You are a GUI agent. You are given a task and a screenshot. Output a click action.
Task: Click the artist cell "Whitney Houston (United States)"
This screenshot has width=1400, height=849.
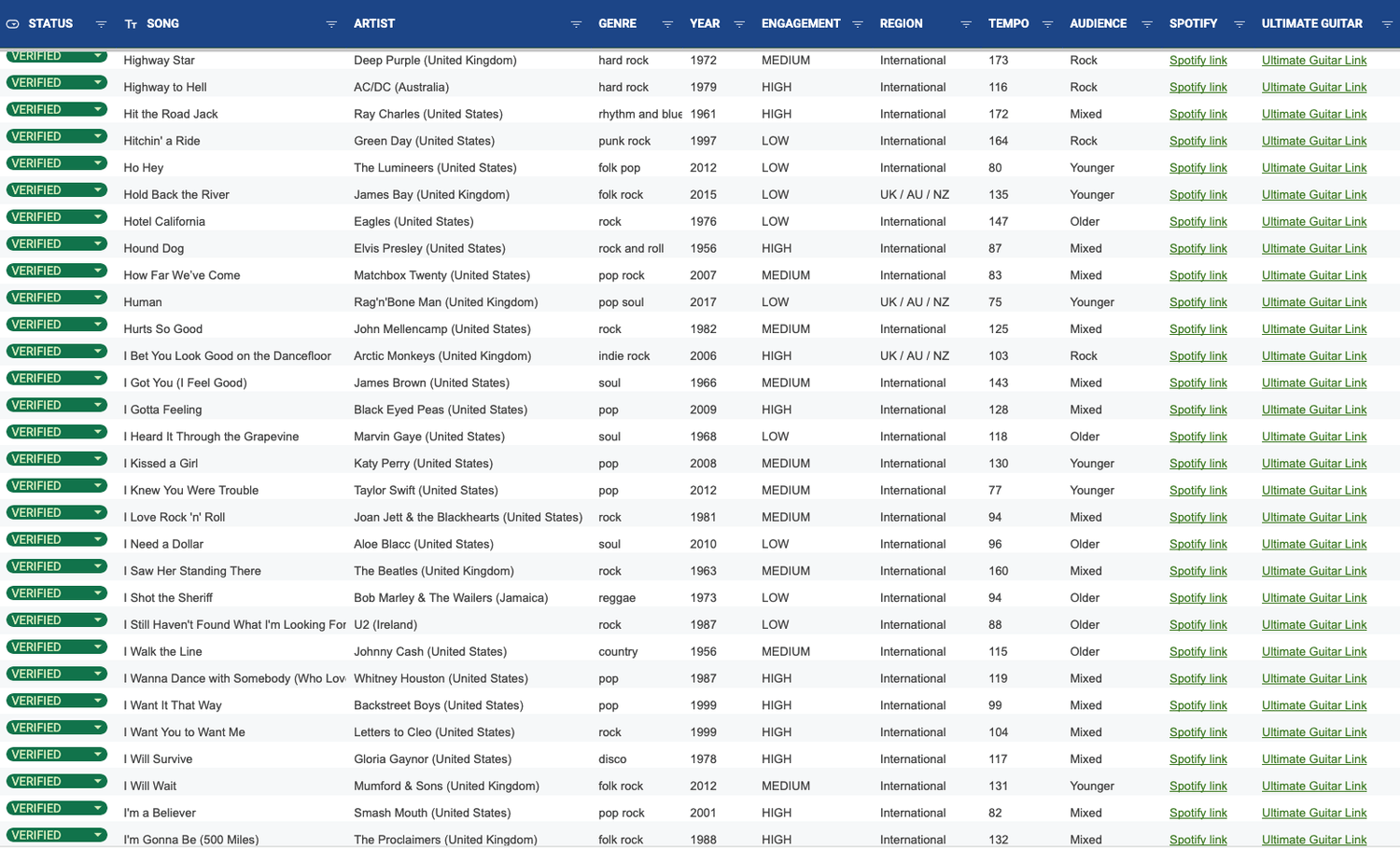(x=441, y=679)
